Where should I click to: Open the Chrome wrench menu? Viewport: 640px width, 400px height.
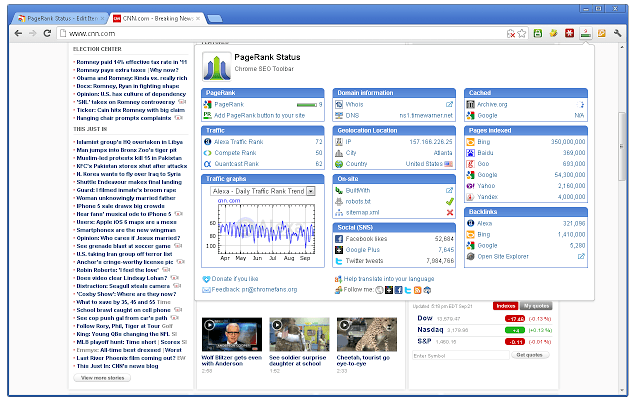618,33
